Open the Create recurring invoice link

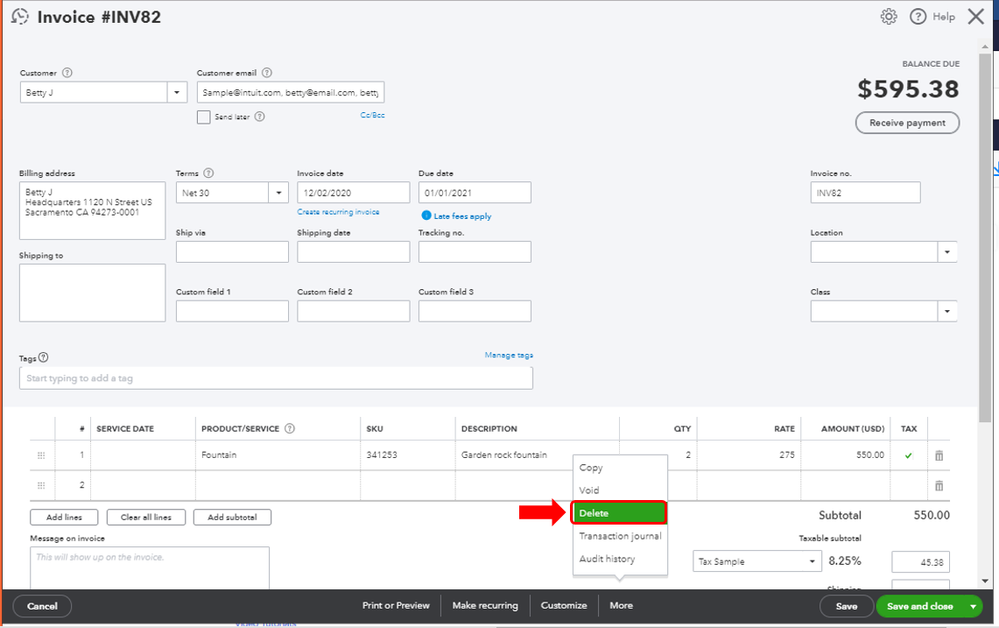tap(338, 212)
